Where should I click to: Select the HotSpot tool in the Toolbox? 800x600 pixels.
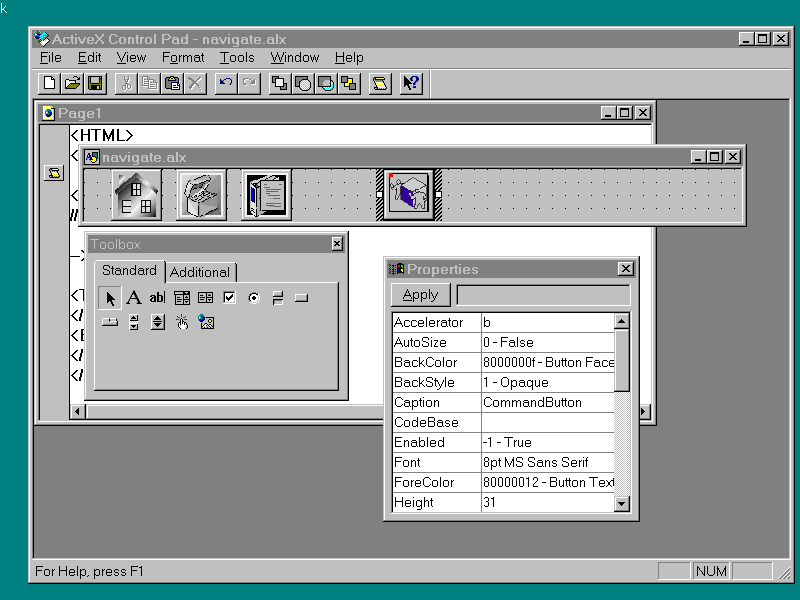pos(182,322)
